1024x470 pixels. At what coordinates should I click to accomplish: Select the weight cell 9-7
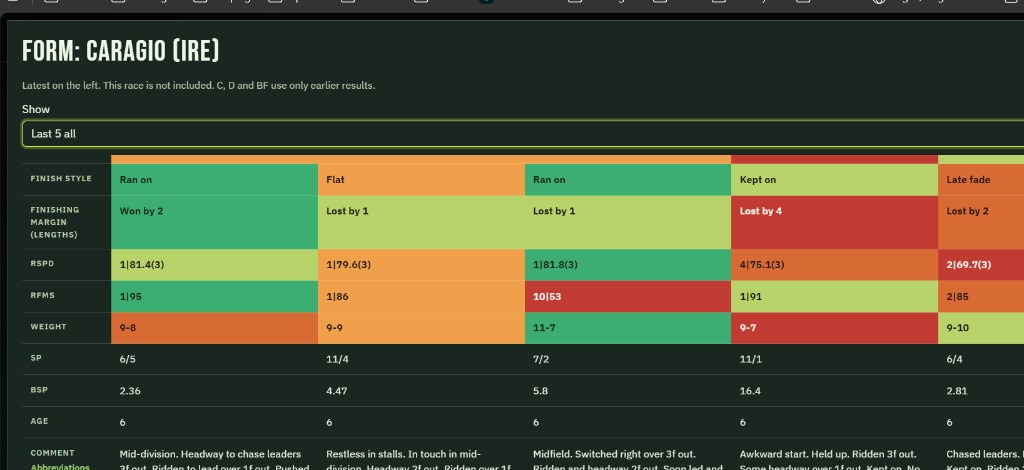834,328
